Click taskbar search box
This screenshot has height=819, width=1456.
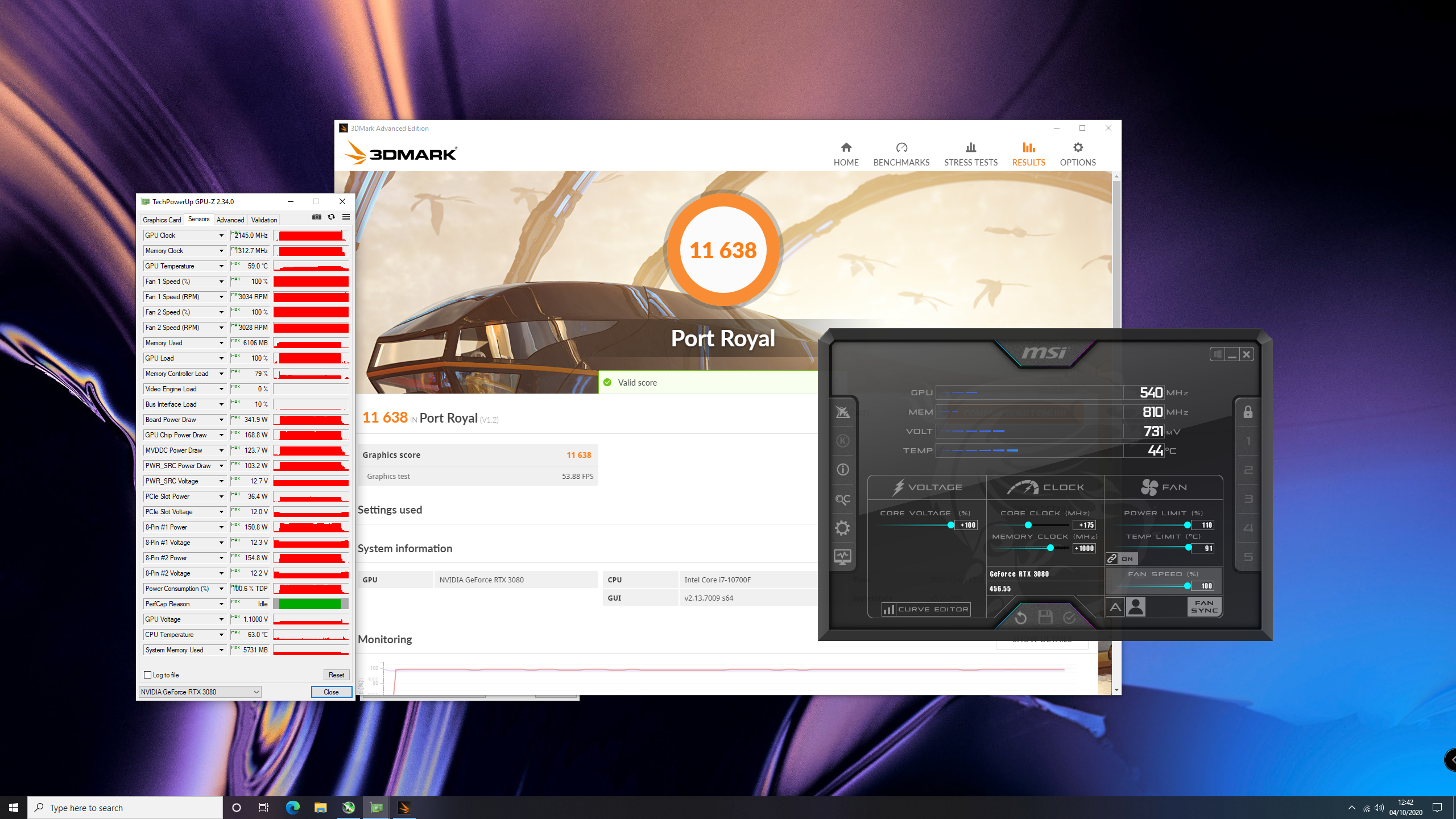pyautogui.click(x=125, y=808)
